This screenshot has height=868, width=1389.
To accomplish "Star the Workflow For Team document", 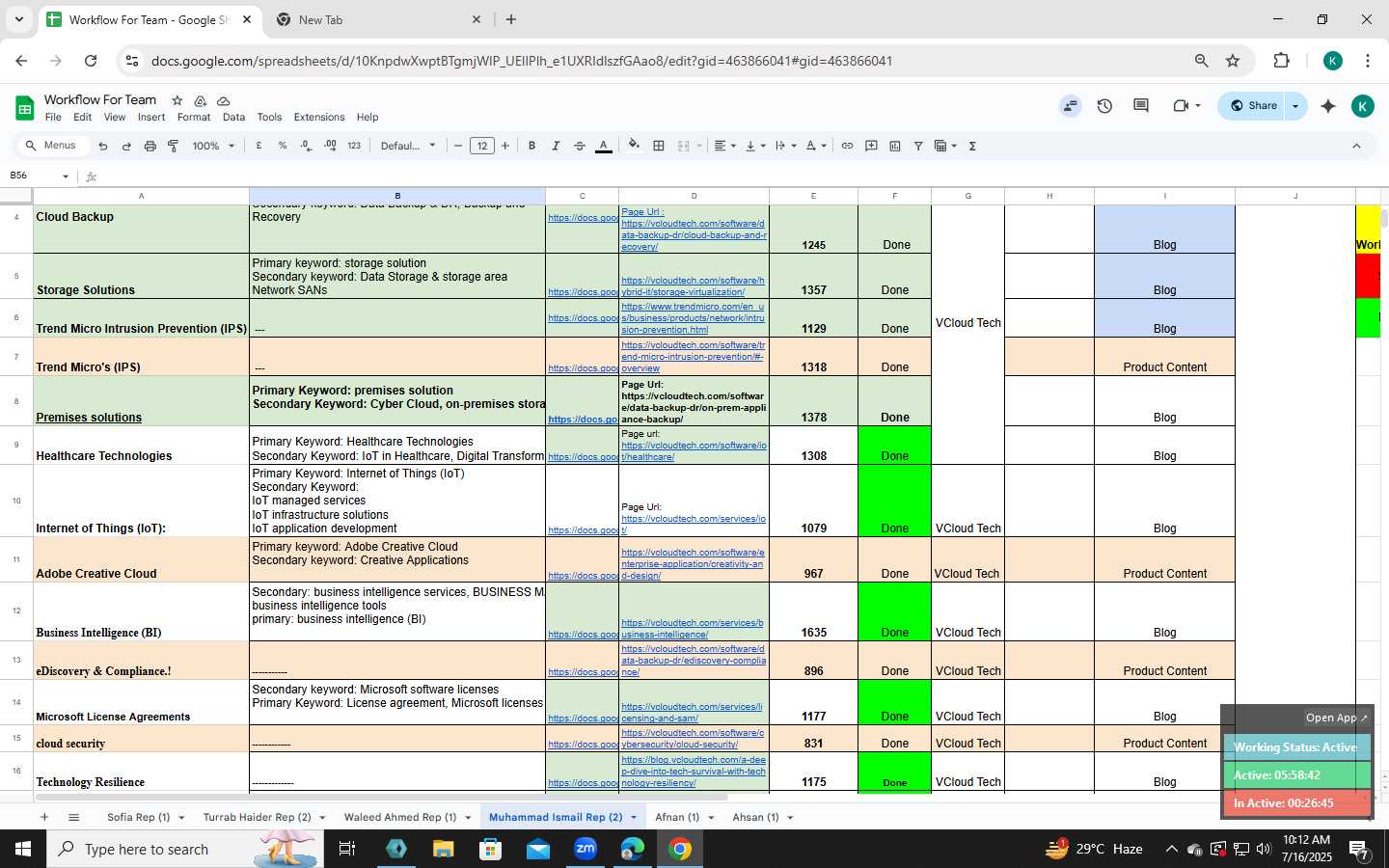I will coord(177,100).
